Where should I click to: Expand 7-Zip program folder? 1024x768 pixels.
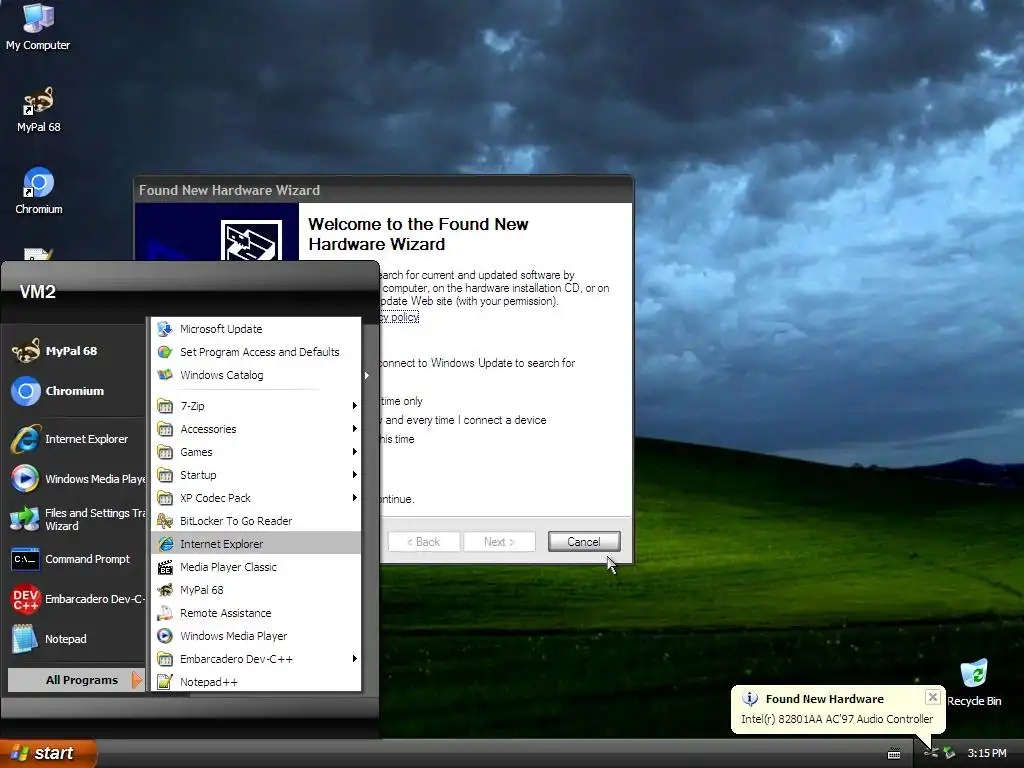257,406
